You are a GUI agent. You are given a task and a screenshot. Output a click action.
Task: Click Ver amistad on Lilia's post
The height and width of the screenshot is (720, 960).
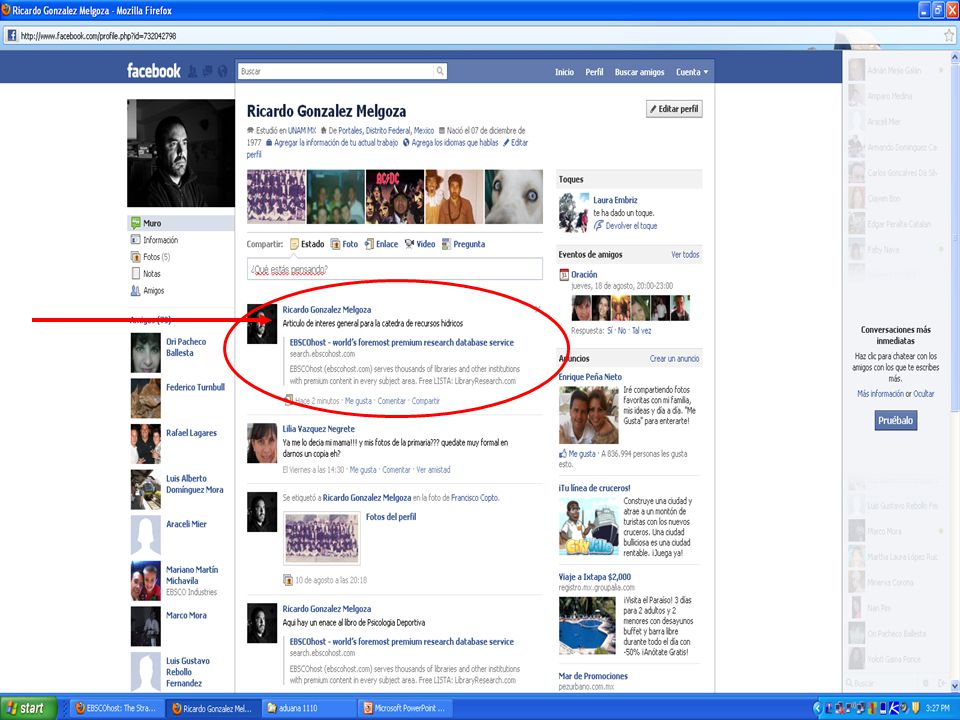[433, 470]
